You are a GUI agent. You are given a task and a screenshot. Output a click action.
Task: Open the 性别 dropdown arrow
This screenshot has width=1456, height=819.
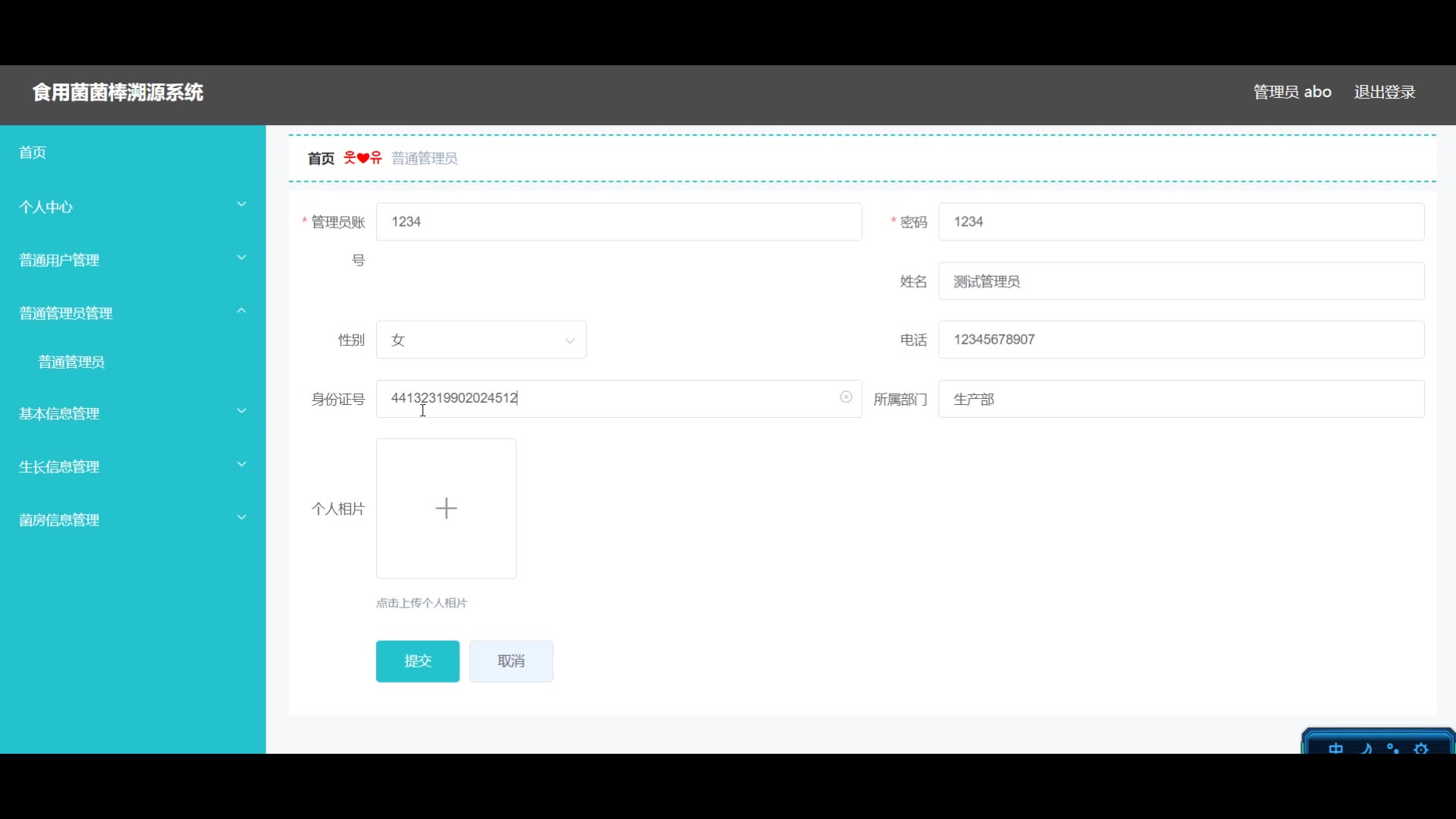569,340
